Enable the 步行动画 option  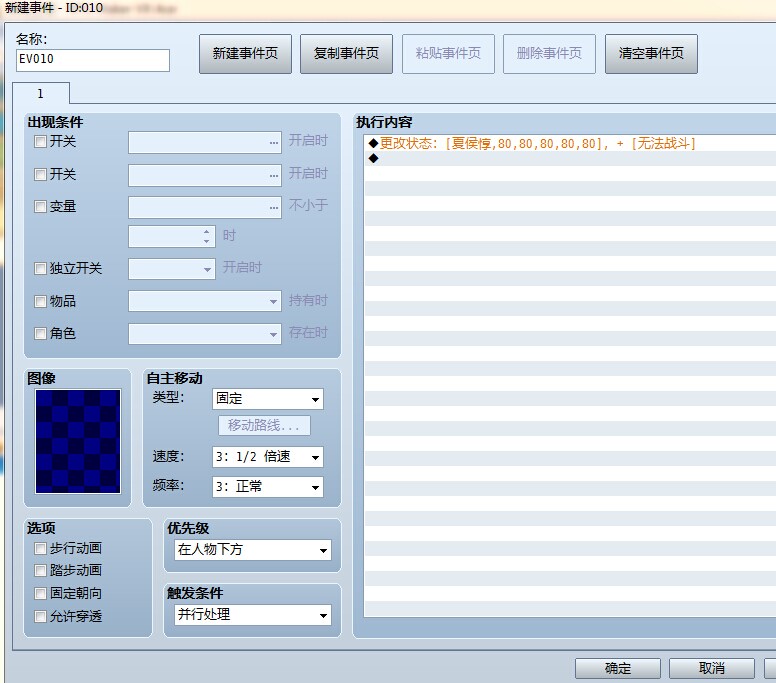click(x=40, y=548)
